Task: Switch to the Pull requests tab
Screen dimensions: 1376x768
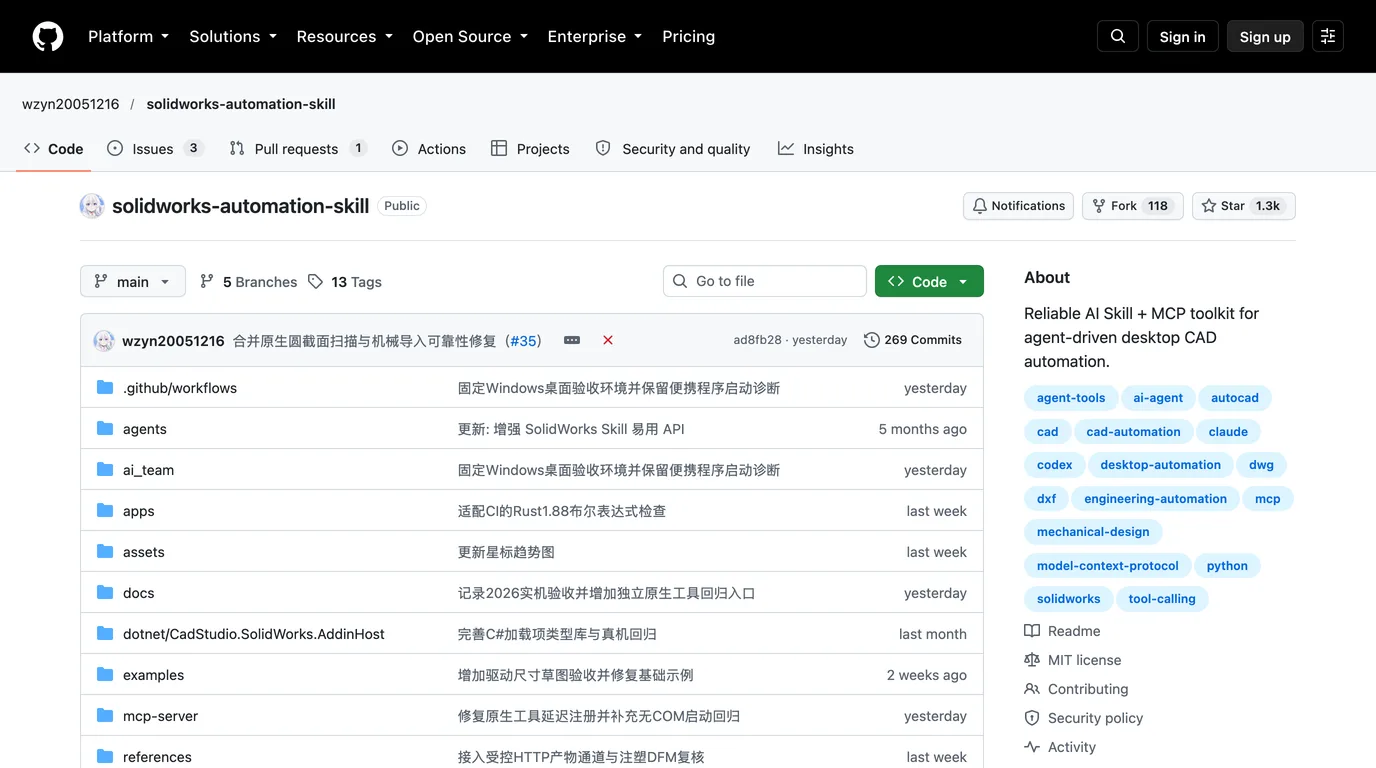Action: pos(298,149)
